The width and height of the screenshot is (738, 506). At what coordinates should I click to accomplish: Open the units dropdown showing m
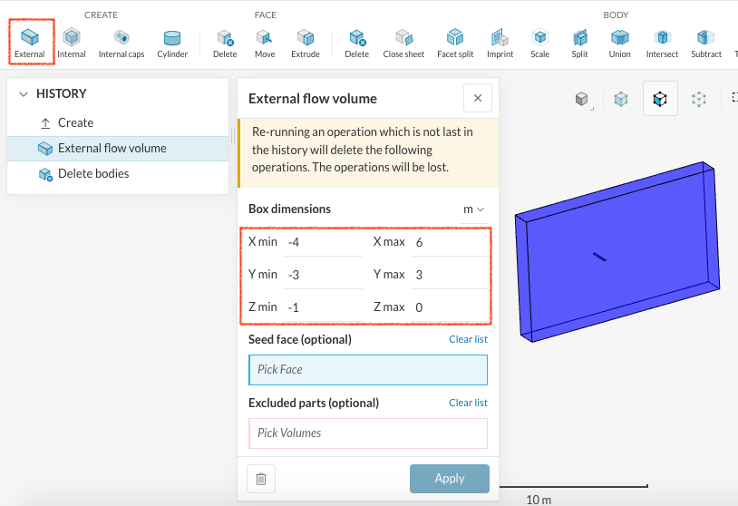tap(472, 210)
